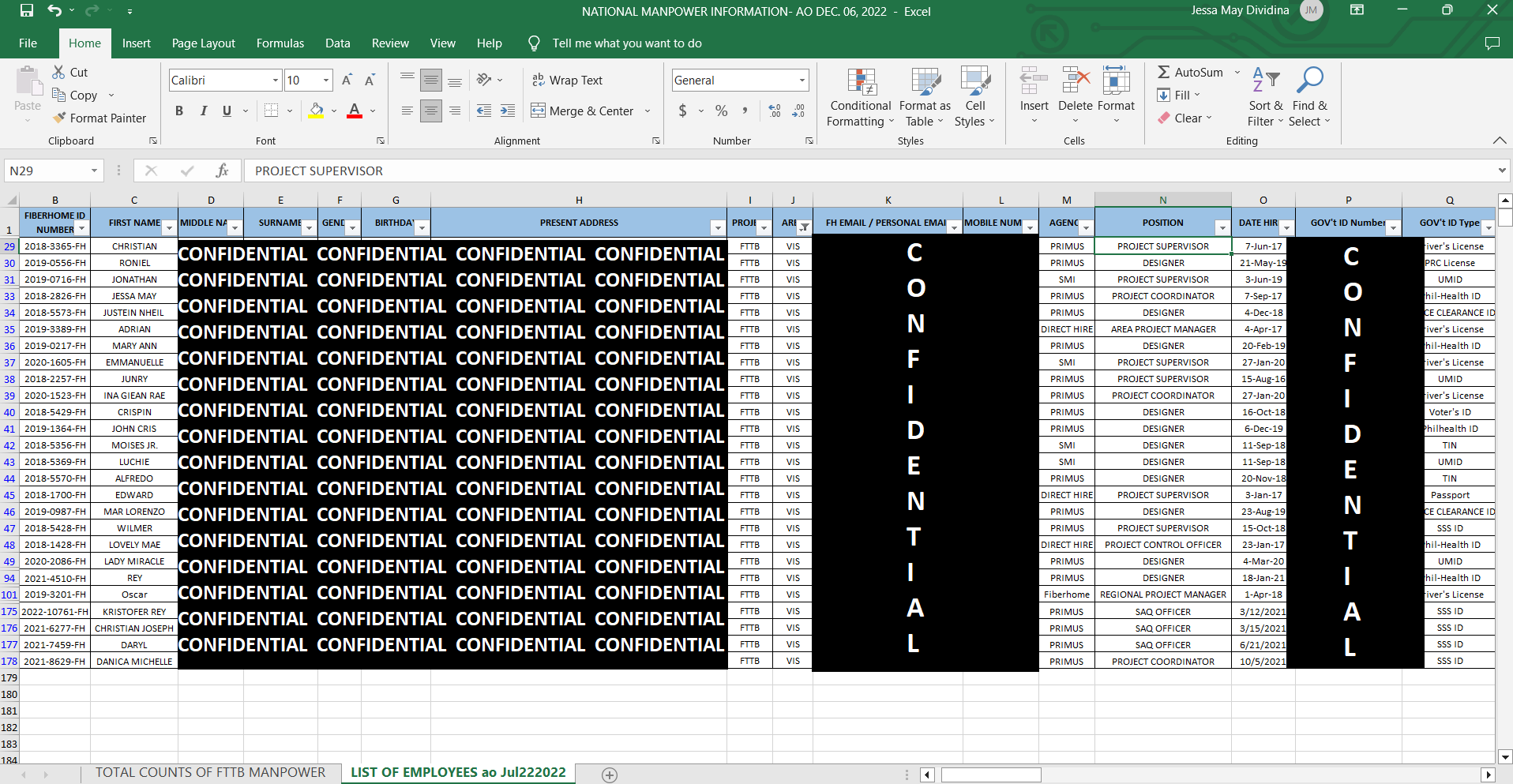
Task: Click the Cut scissors icon
Action: pos(58,72)
